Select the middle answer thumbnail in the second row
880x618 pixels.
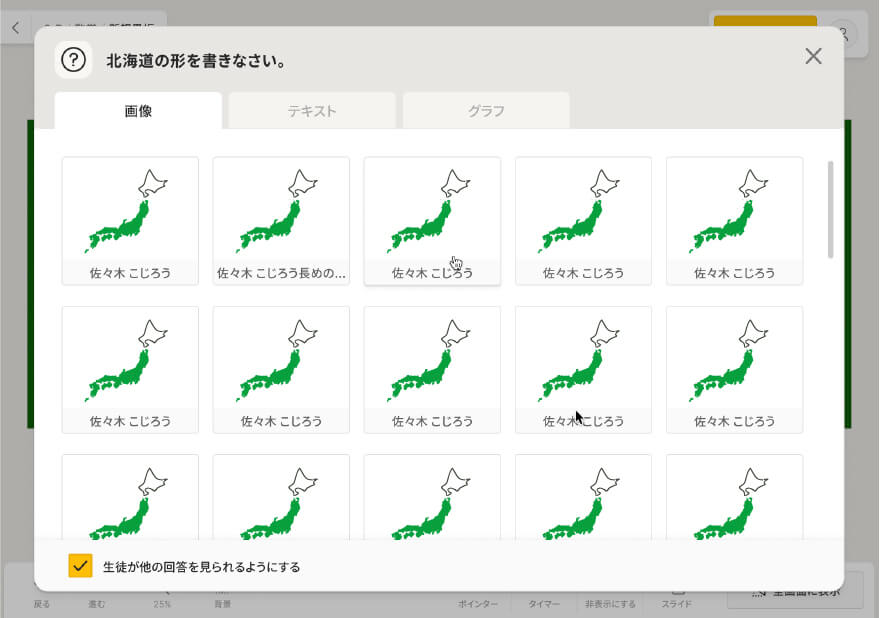[x=432, y=370]
